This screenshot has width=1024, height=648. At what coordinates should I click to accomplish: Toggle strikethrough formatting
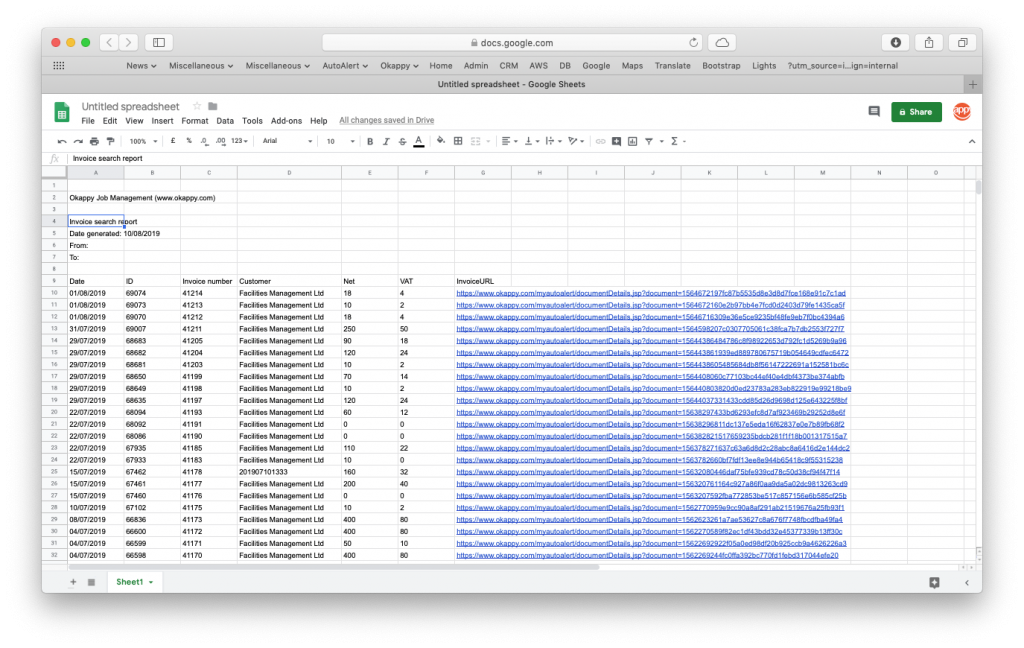click(402, 141)
